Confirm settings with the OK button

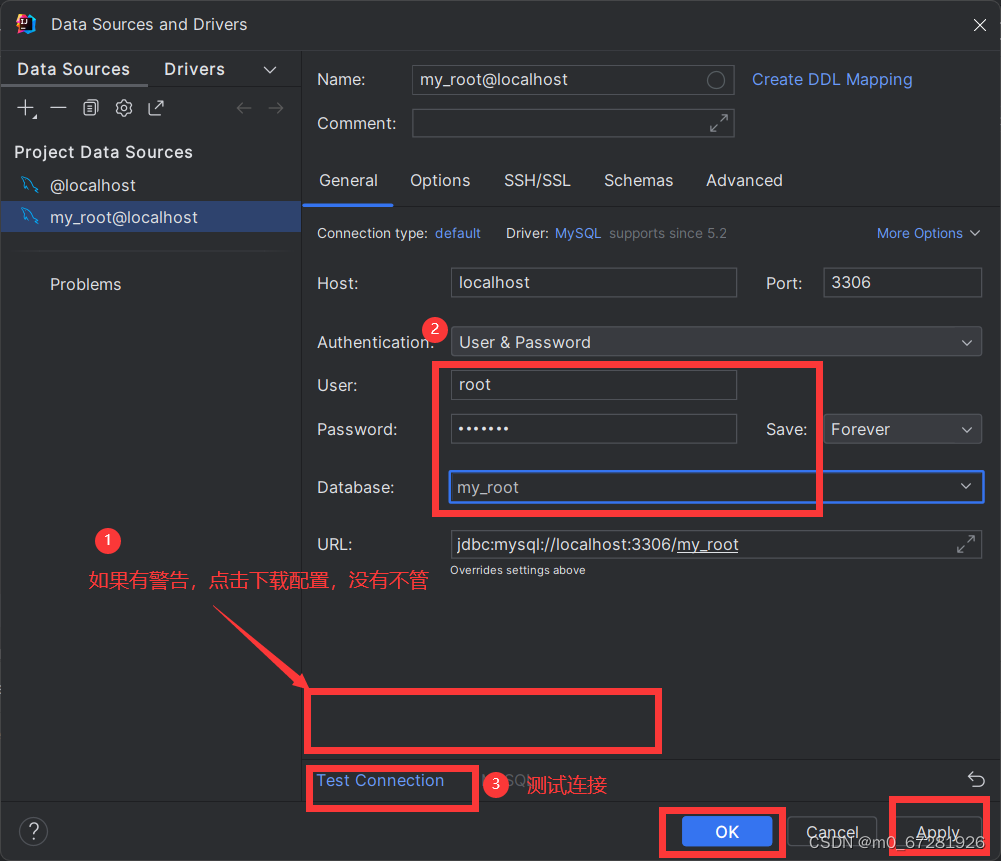tap(726, 831)
